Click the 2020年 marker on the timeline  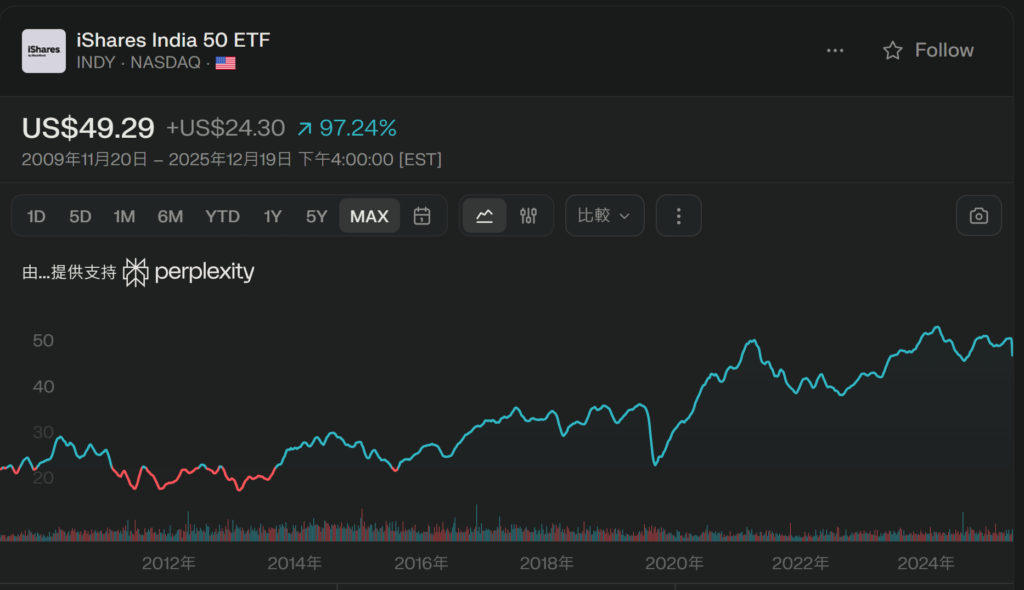(x=674, y=564)
